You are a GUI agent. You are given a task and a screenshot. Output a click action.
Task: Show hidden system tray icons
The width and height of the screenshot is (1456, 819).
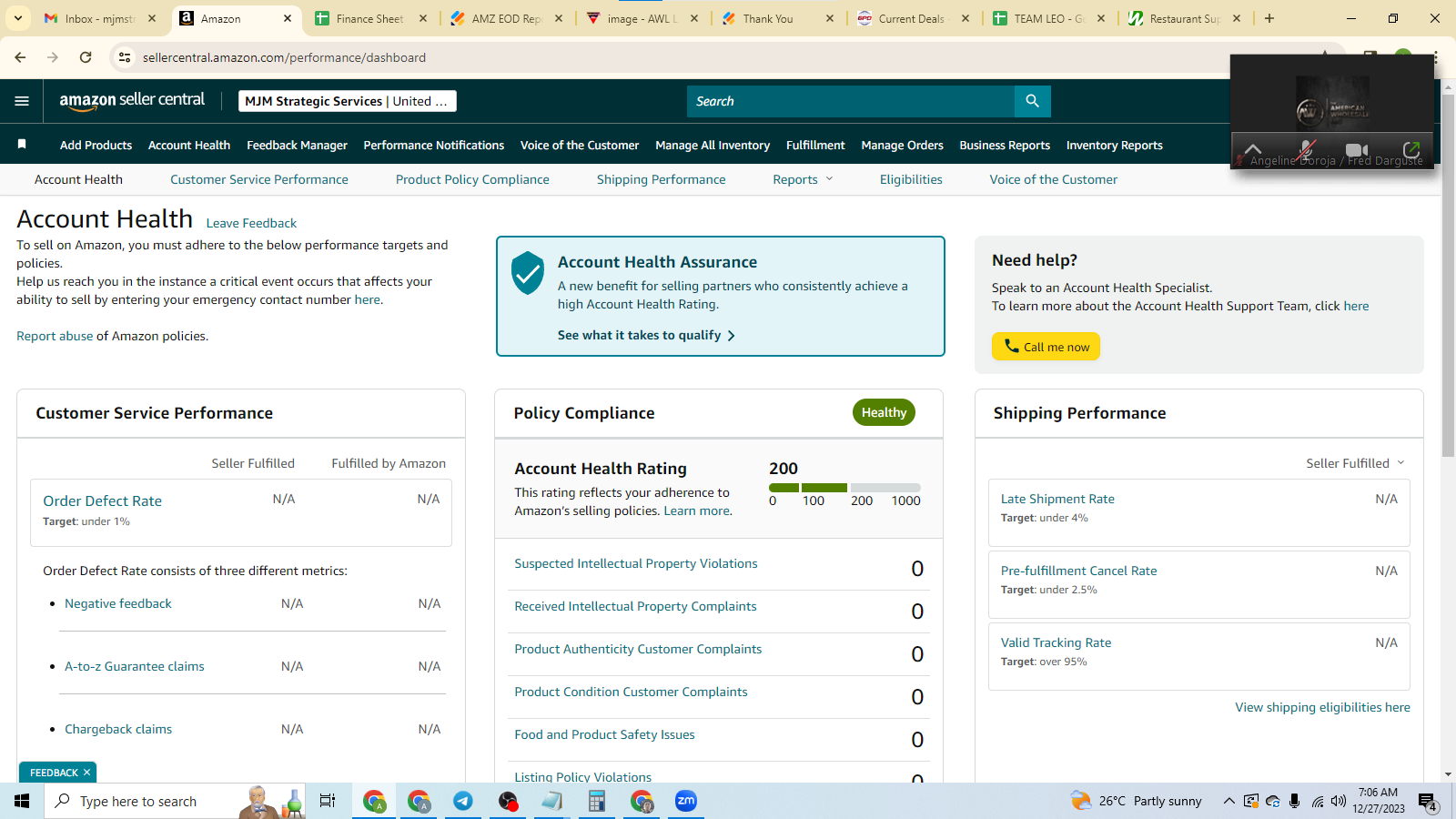[x=1228, y=801]
